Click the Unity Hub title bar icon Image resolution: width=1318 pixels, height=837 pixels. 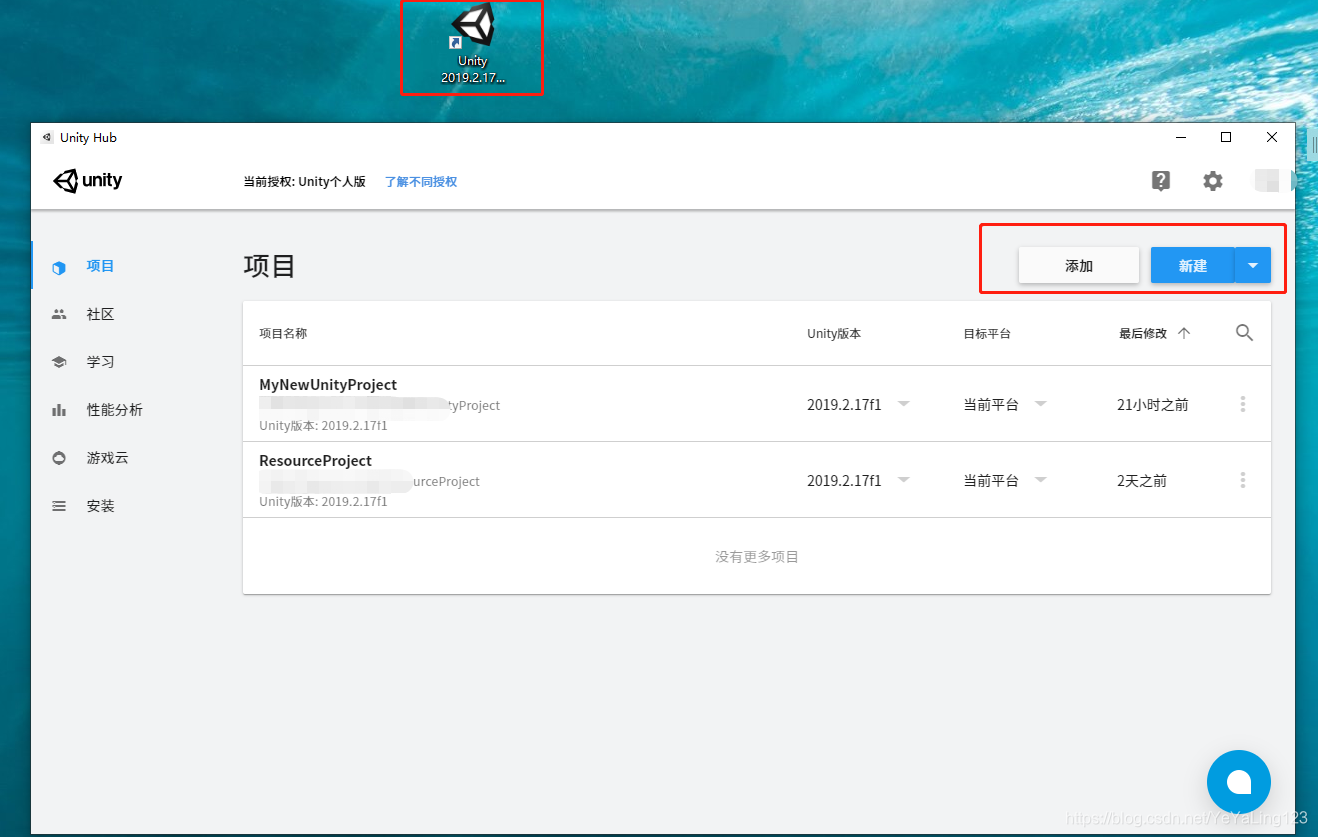[x=46, y=138]
